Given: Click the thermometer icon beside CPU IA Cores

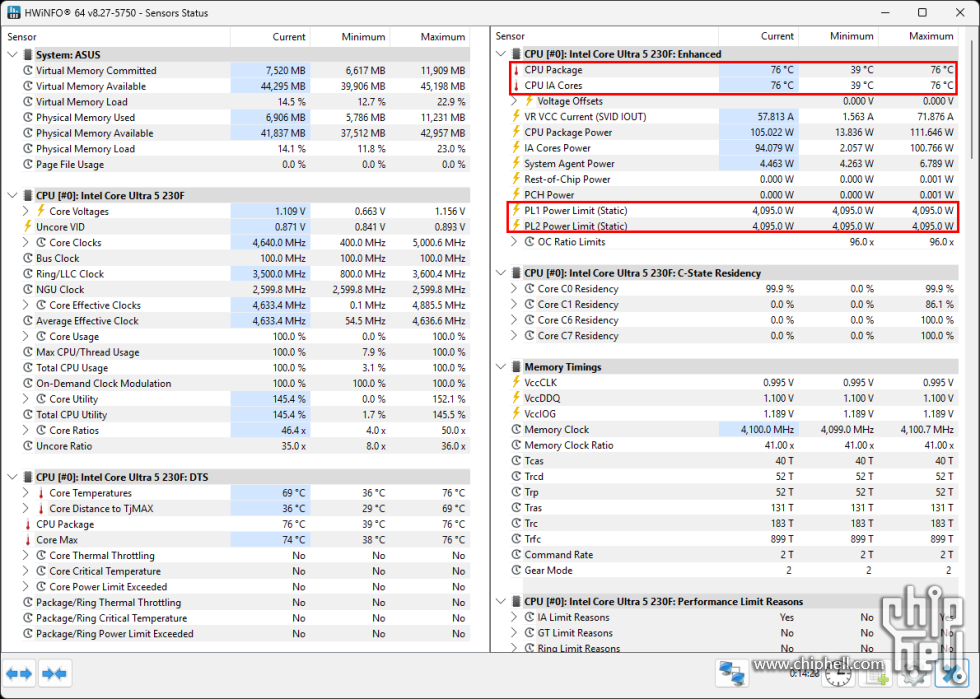Looking at the screenshot, I should pos(516,86).
